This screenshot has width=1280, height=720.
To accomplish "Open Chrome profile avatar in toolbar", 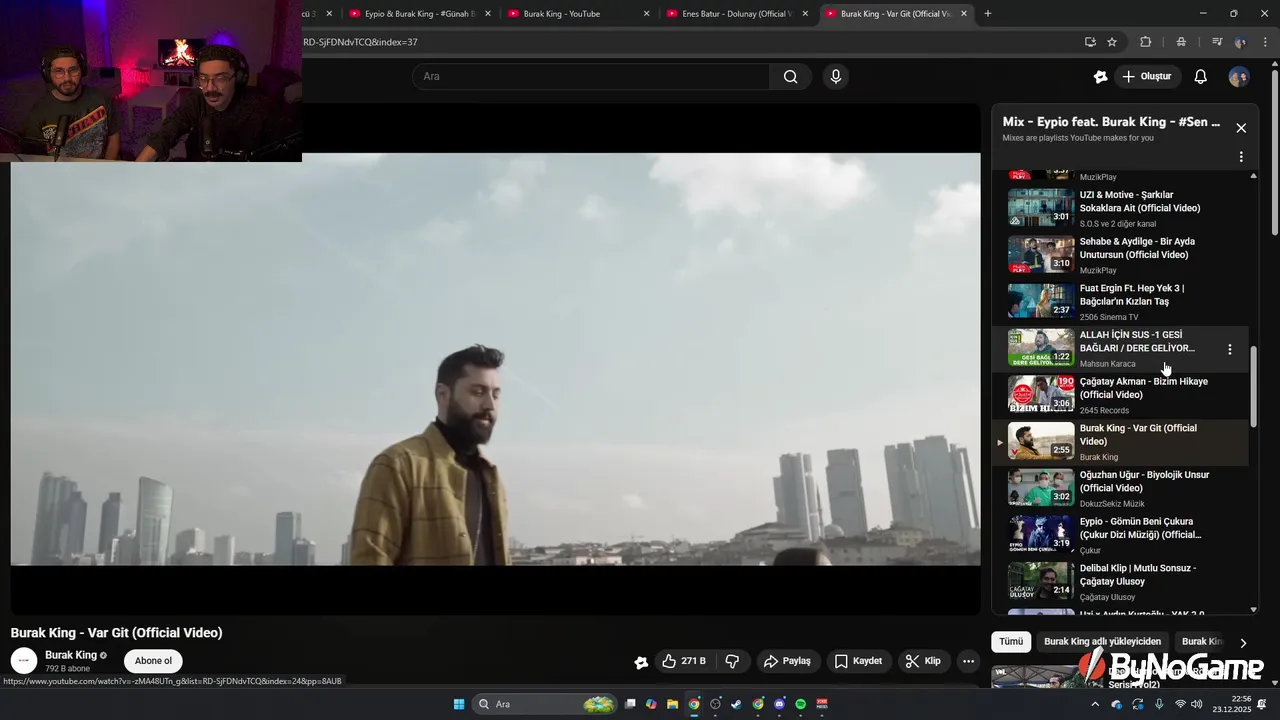I will point(1241,42).
